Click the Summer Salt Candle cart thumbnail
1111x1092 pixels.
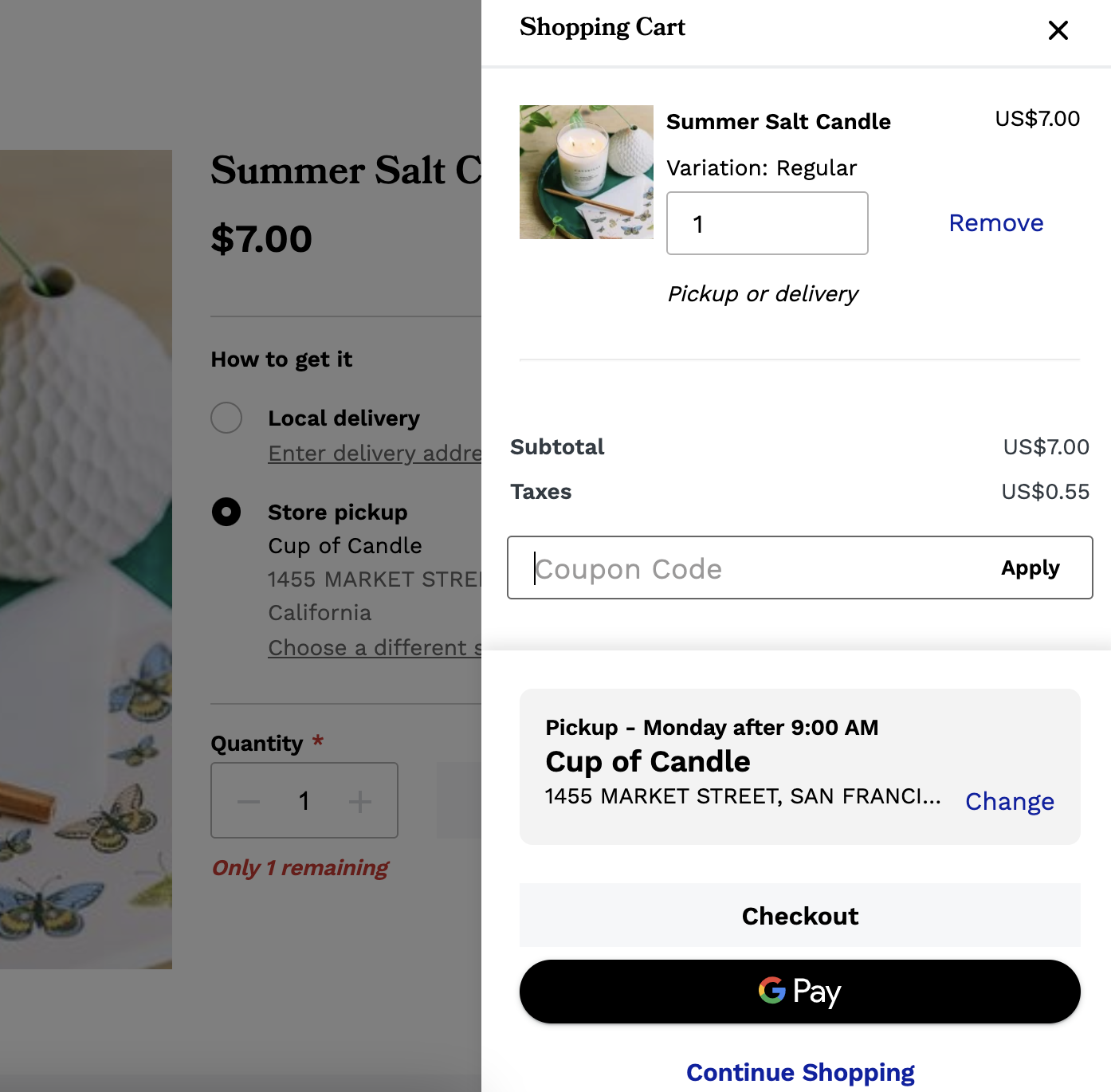(586, 172)
